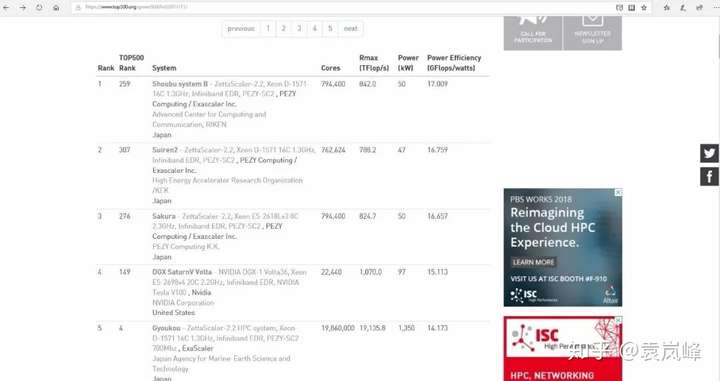Share the page via Twitter icon
Image resolution: width=720 pixels, height=381 pixels.
click(709, 153)
